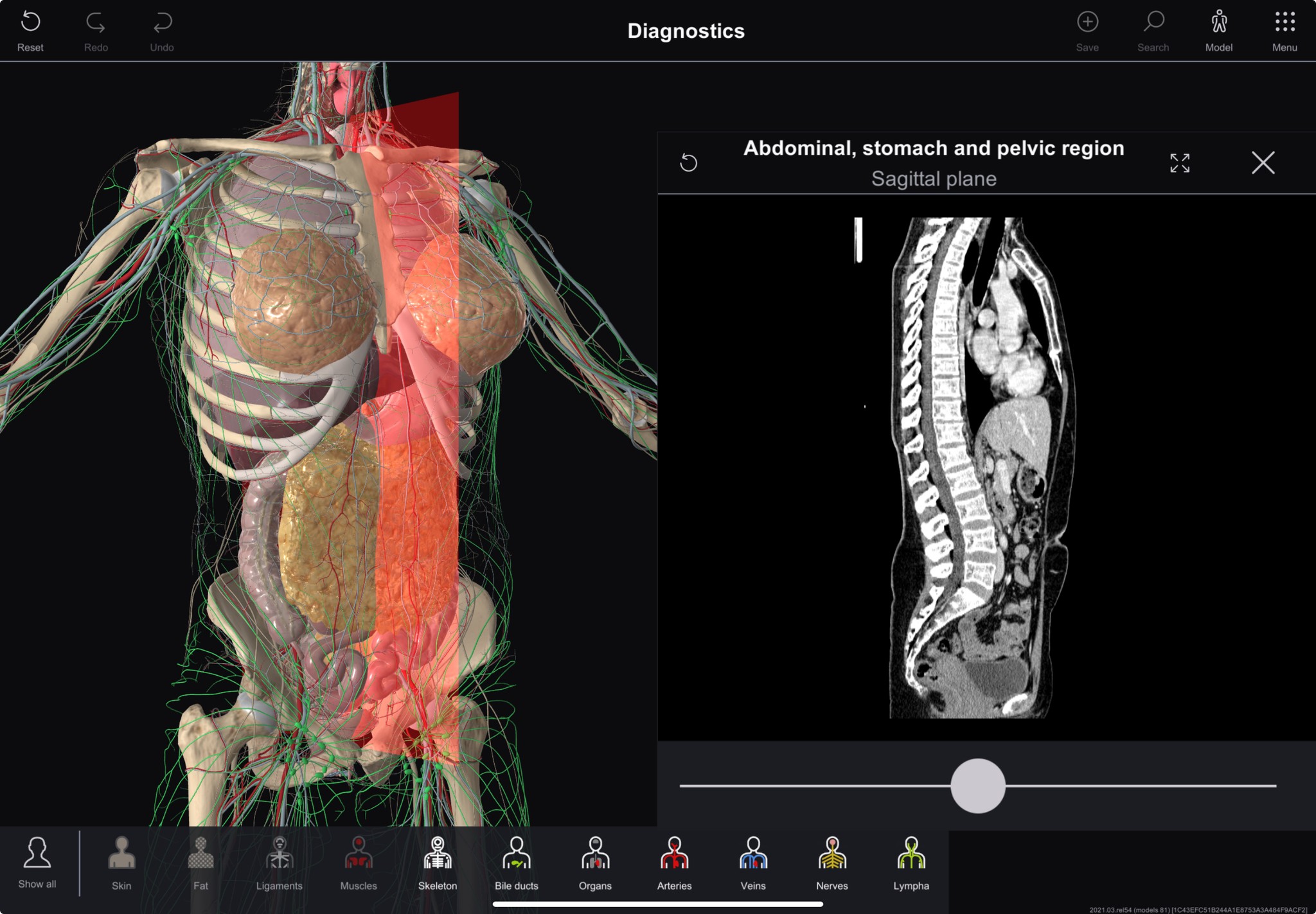
Task: Open the Menu
Action: (x=1284, y=29)
